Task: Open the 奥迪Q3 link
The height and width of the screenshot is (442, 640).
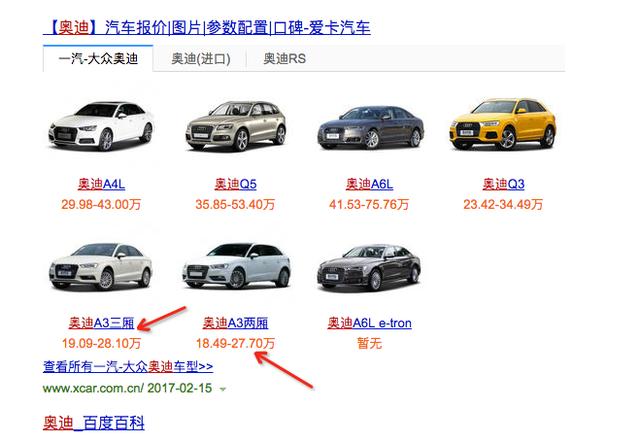Action: [x=503, y=184]
